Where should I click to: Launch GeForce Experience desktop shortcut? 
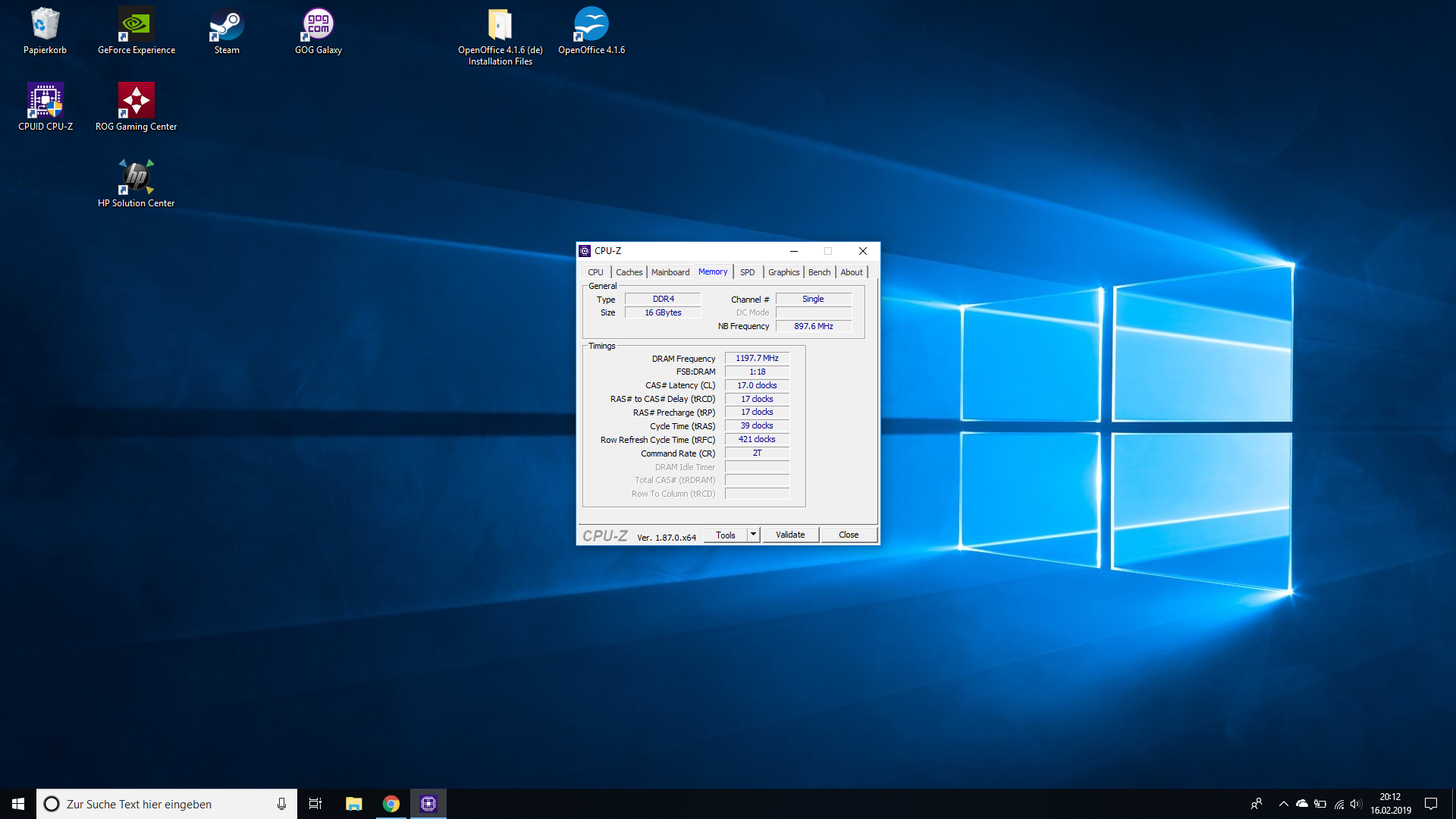tap(136, 31)
